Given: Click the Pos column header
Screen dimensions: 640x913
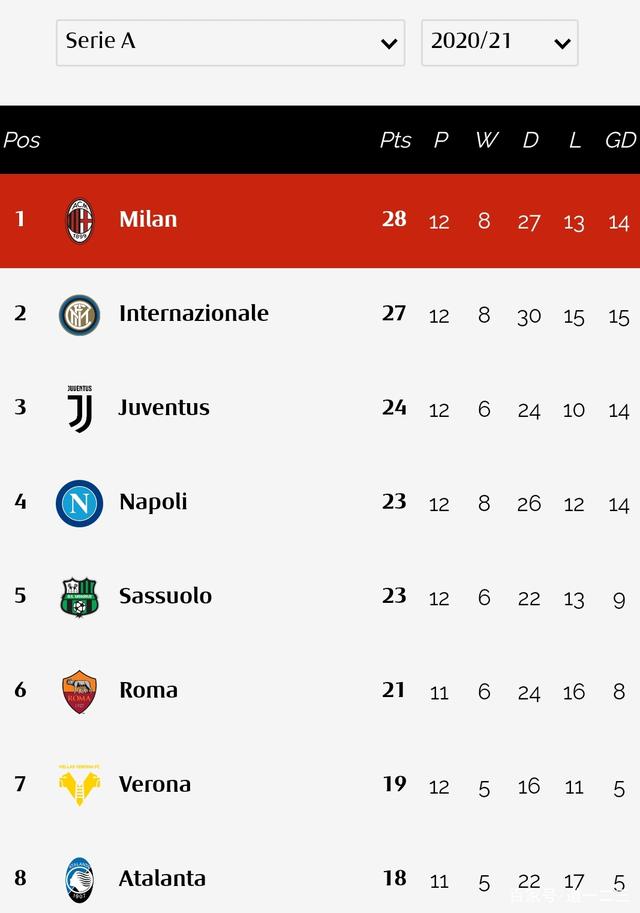Looking at the screenshot, I should tap(22, 140).
